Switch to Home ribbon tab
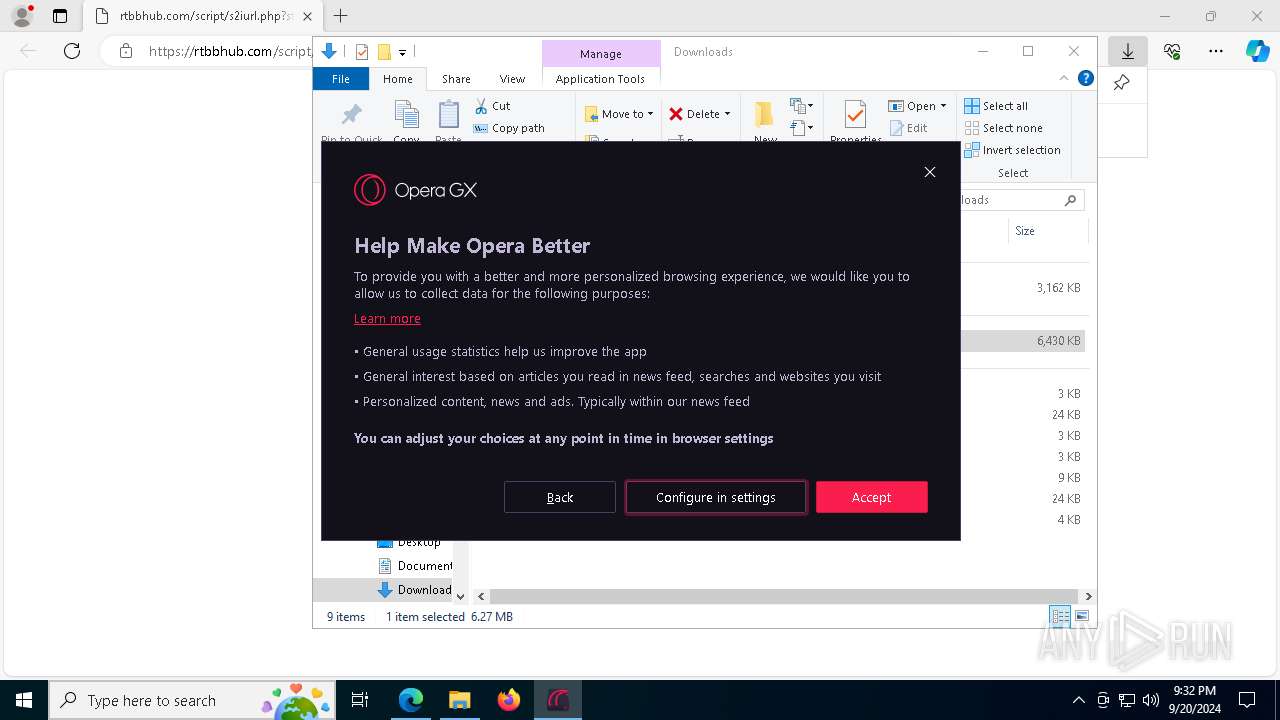 [397, 79]
